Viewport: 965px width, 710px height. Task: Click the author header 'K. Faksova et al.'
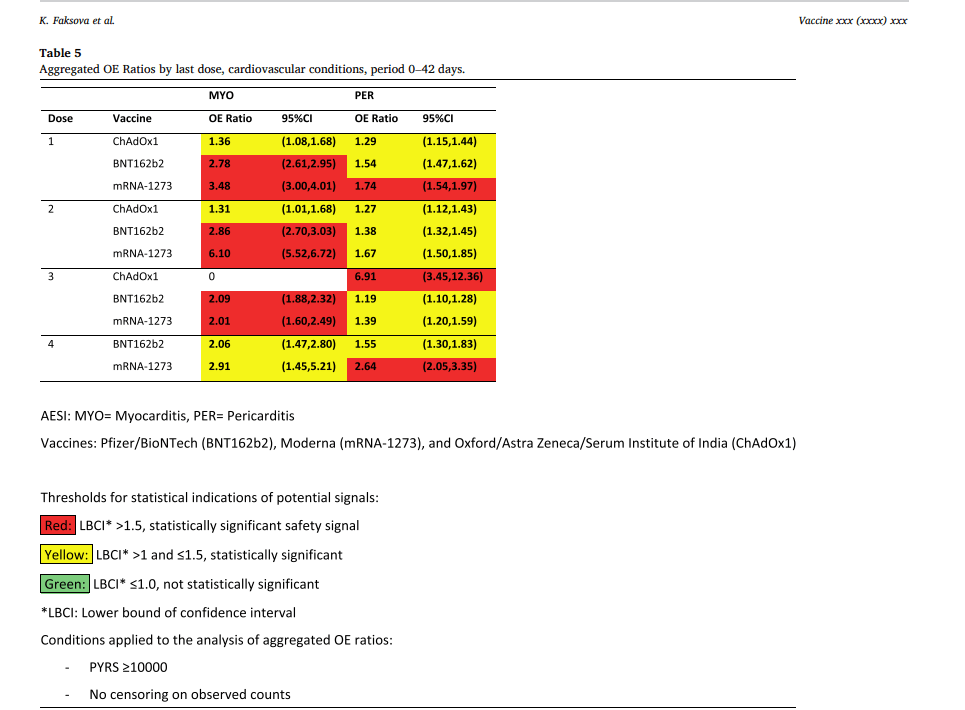pyautogui.click(x=76, y=20)
